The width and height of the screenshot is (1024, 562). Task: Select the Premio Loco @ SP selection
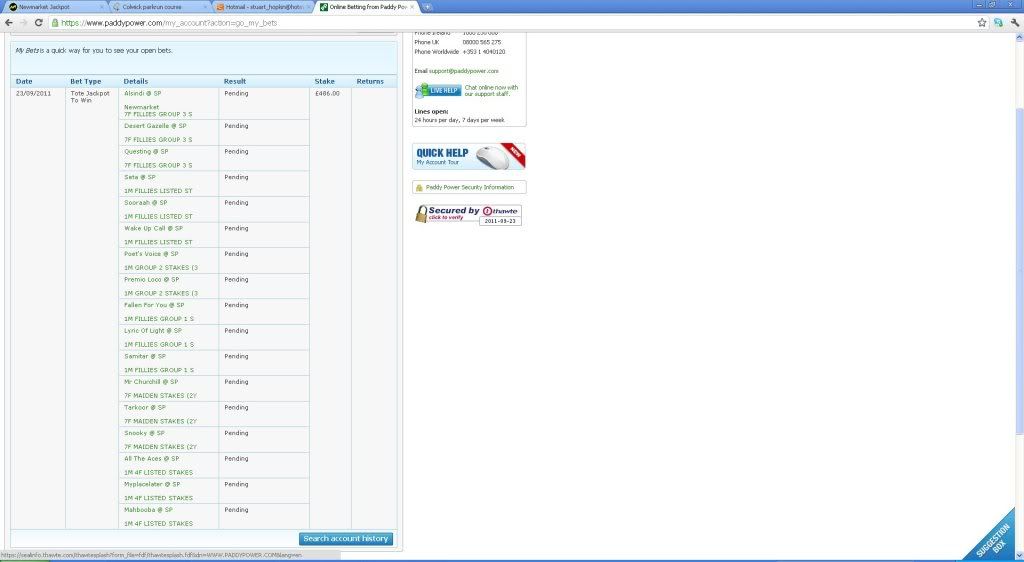pyautogui.click(x=152, y=279)
